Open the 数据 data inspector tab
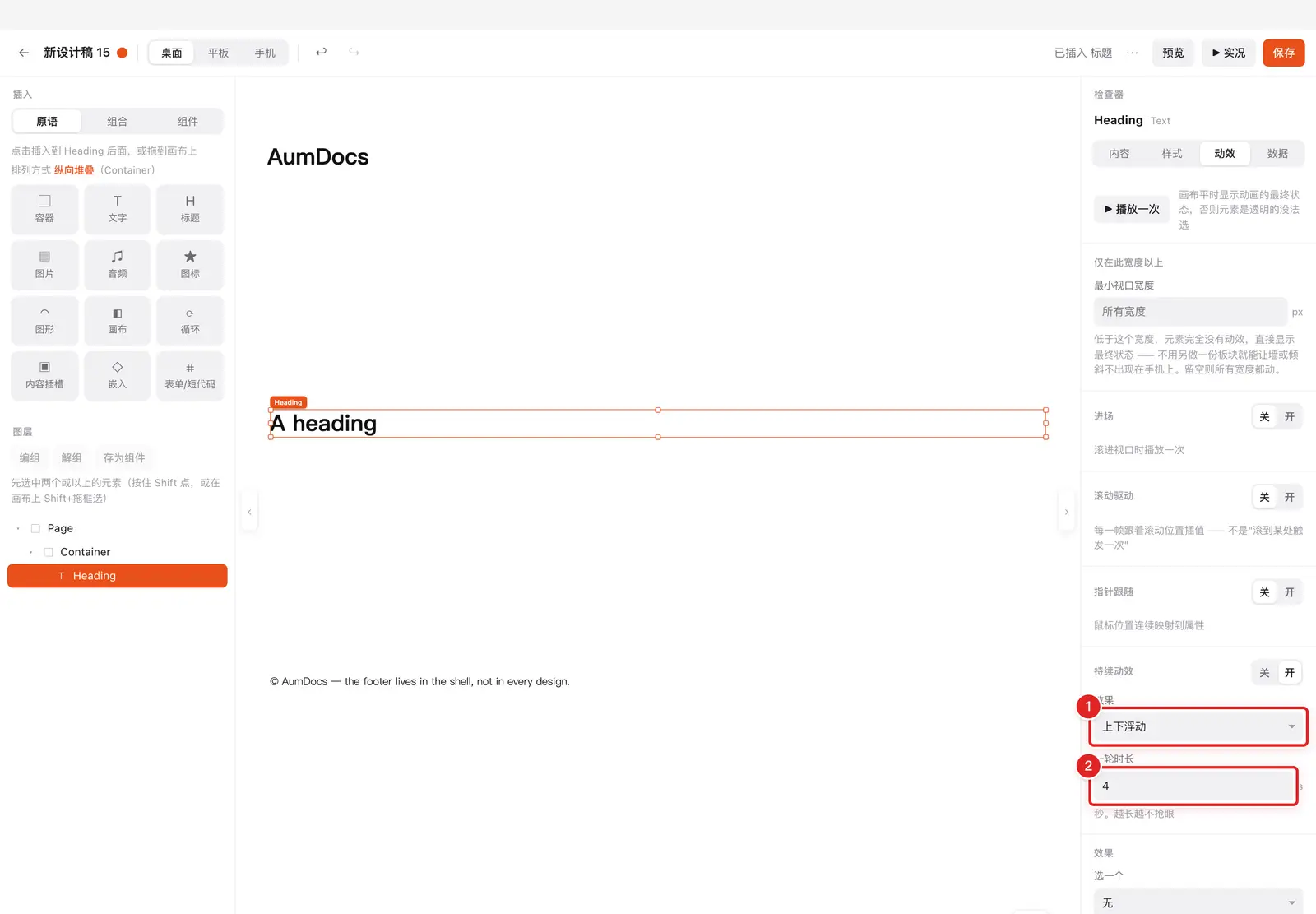1316x914 pixels. pos(1277,154)
